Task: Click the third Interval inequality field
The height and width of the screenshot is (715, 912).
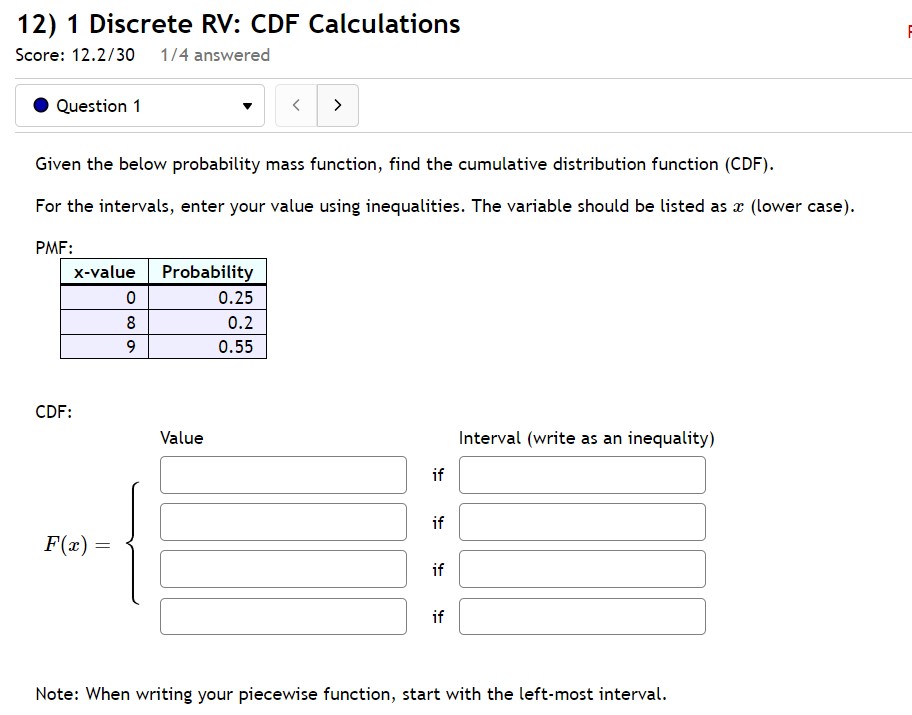Action: (x=581, y=568)
